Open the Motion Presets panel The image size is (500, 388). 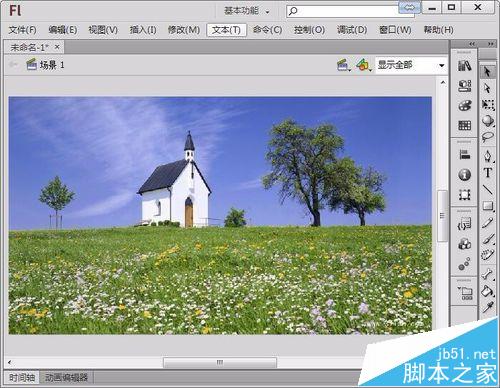[464, 264]
